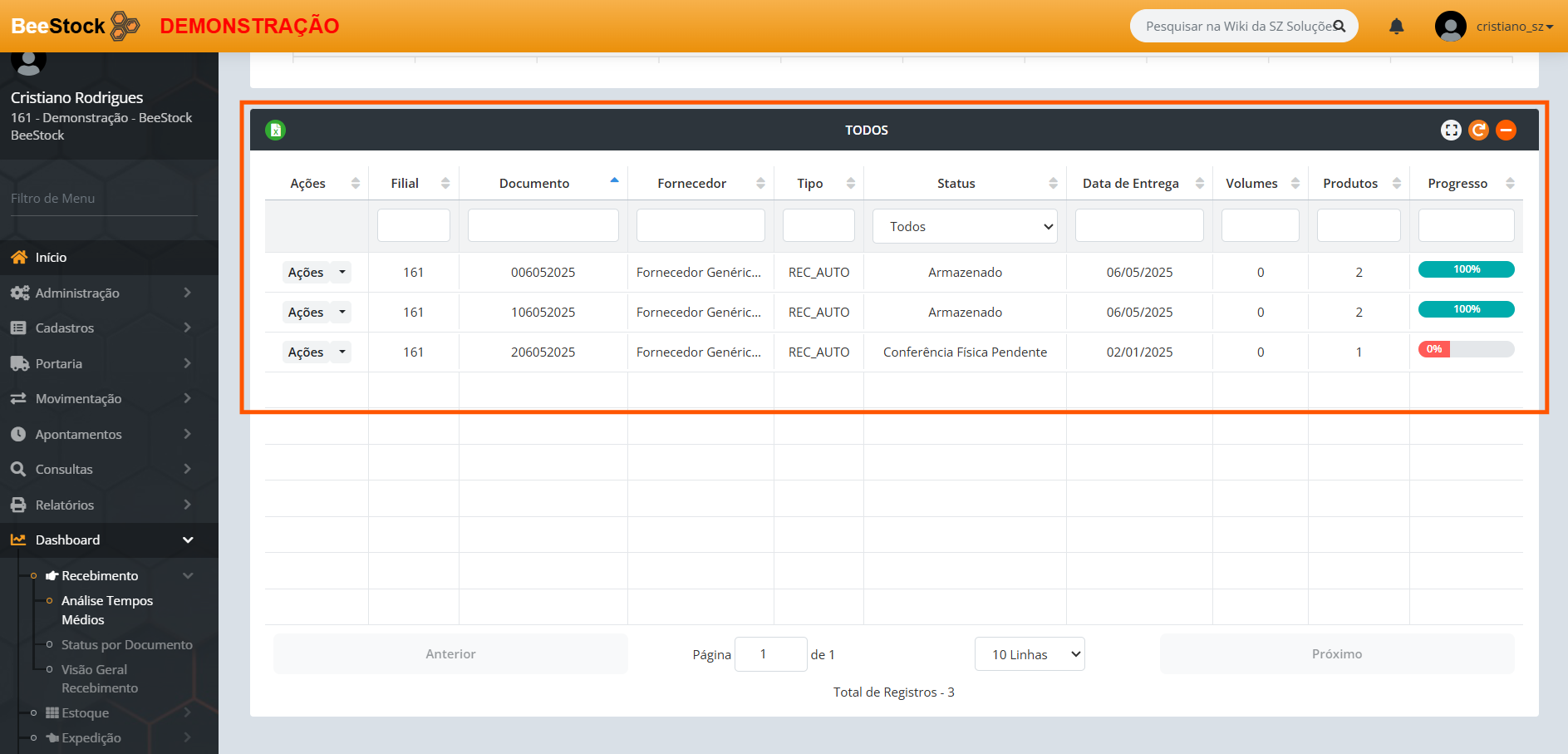Click the search magnifier in Wiki box
The width and height of the screenshot is (1568, 754).
click(1339, 27)
